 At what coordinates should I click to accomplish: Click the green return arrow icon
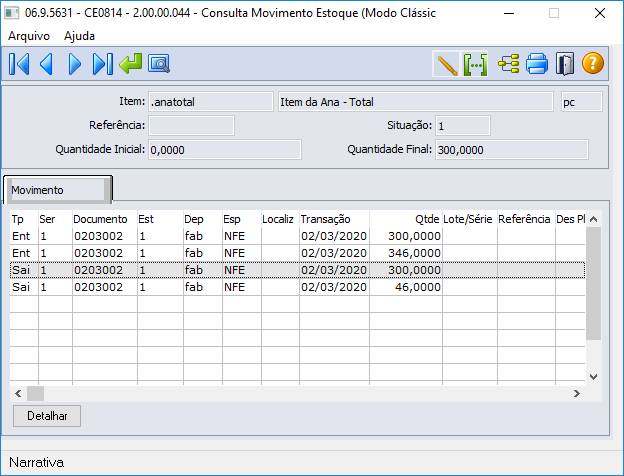click(131, 64)
